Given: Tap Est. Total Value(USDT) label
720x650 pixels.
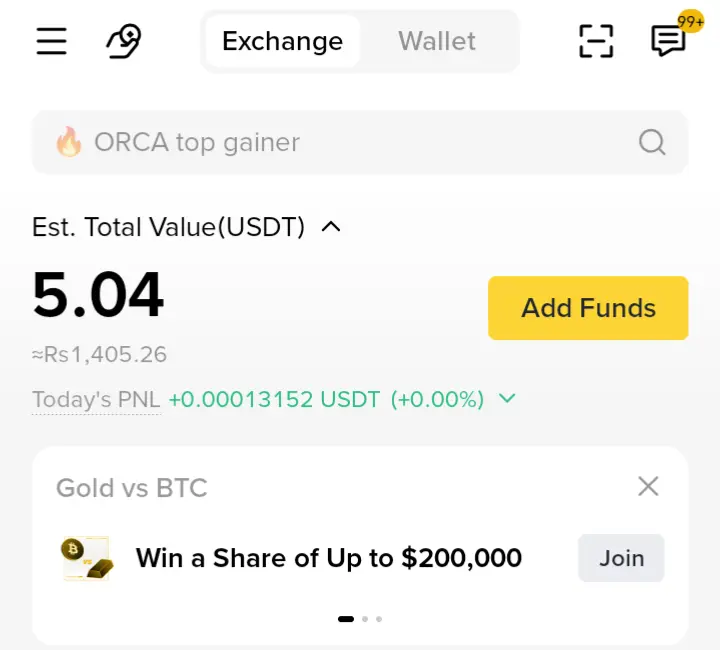Looking at the screenshot, I should (168, 227).
